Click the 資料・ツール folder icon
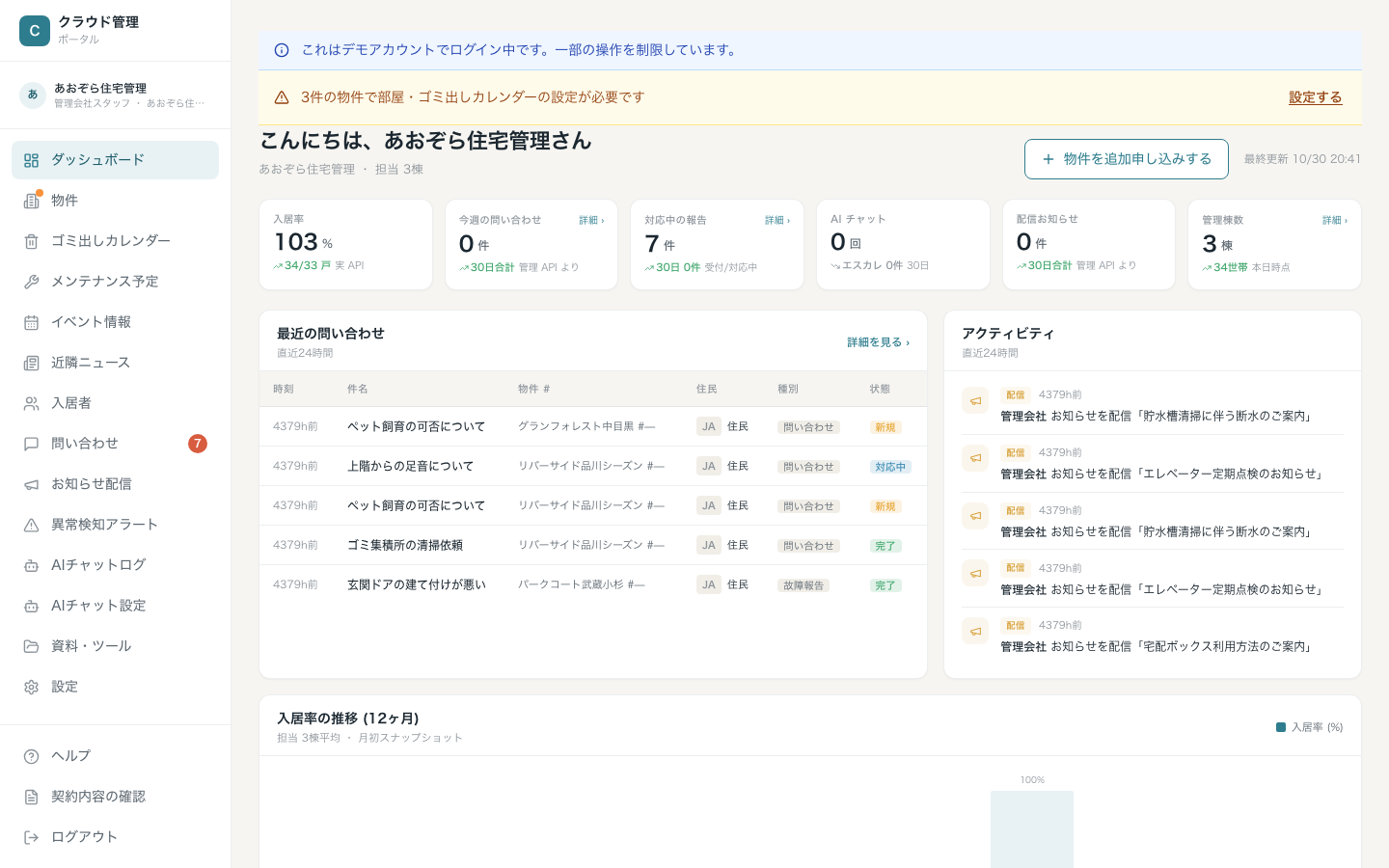Image resolution: width=1389 pixels, height=868 pixels. (32, 646)
